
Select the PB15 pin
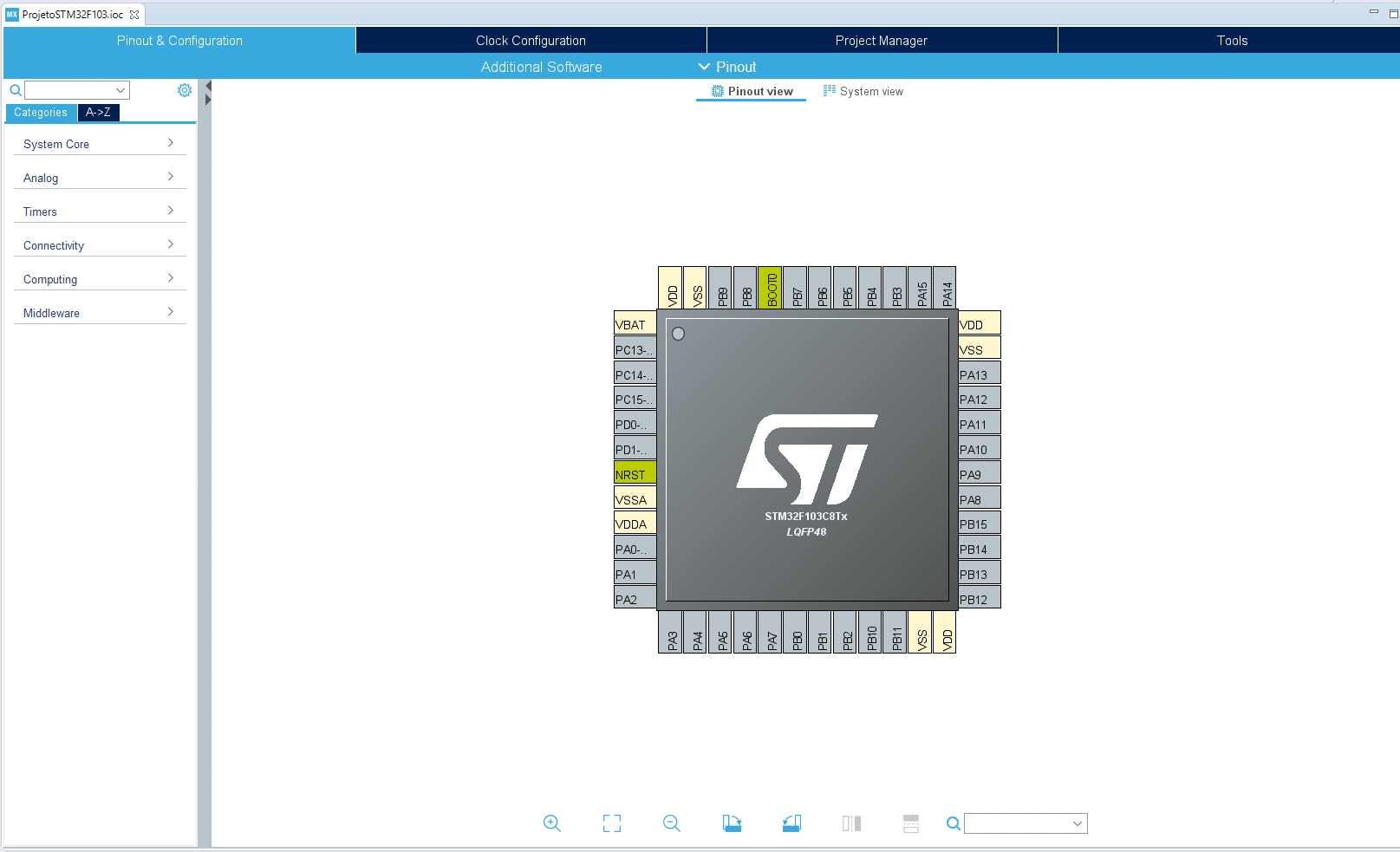tap(980, 524)
